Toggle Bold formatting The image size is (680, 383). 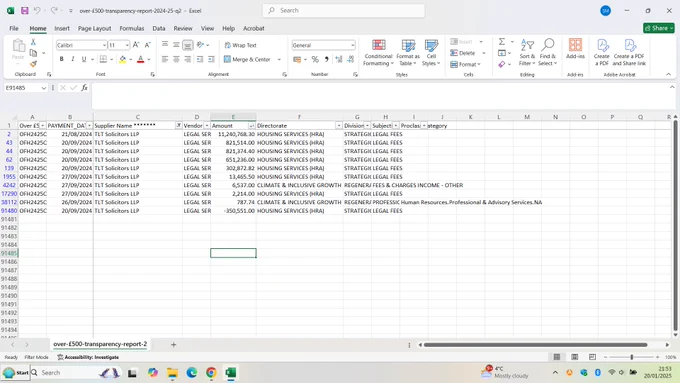[x=62, y=59]
